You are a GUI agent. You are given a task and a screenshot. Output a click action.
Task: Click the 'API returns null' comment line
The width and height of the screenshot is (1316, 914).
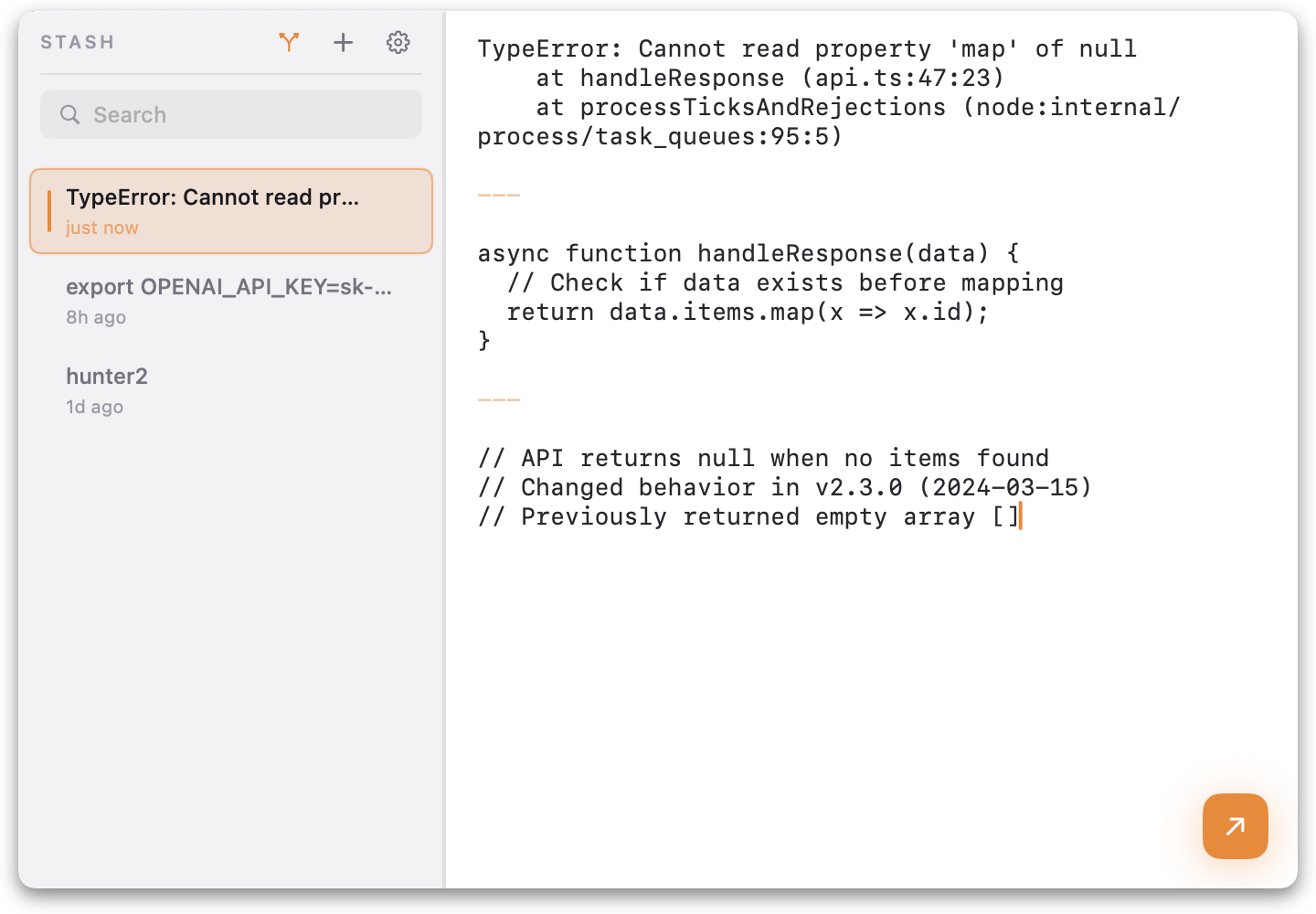pos(762,458)
